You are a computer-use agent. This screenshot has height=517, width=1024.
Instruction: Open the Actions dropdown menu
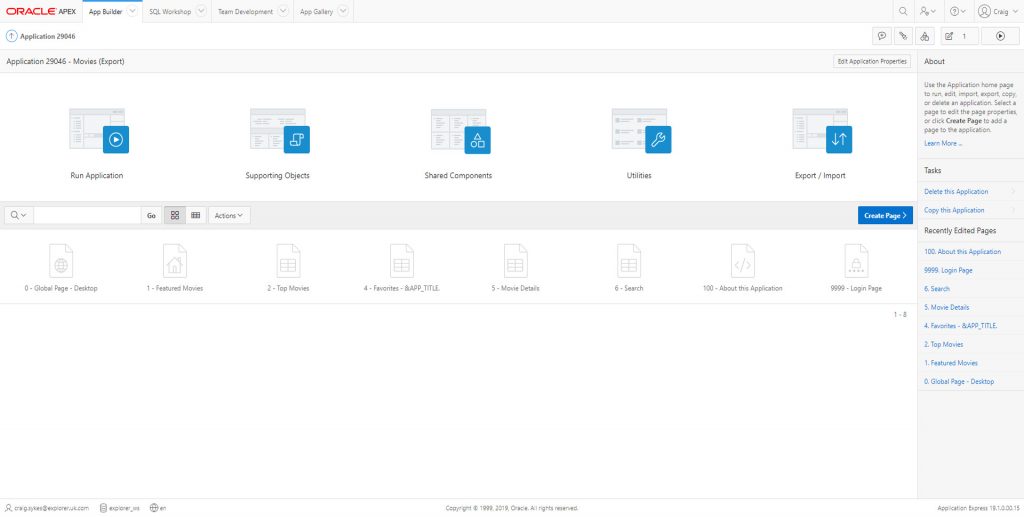point(229,215)
